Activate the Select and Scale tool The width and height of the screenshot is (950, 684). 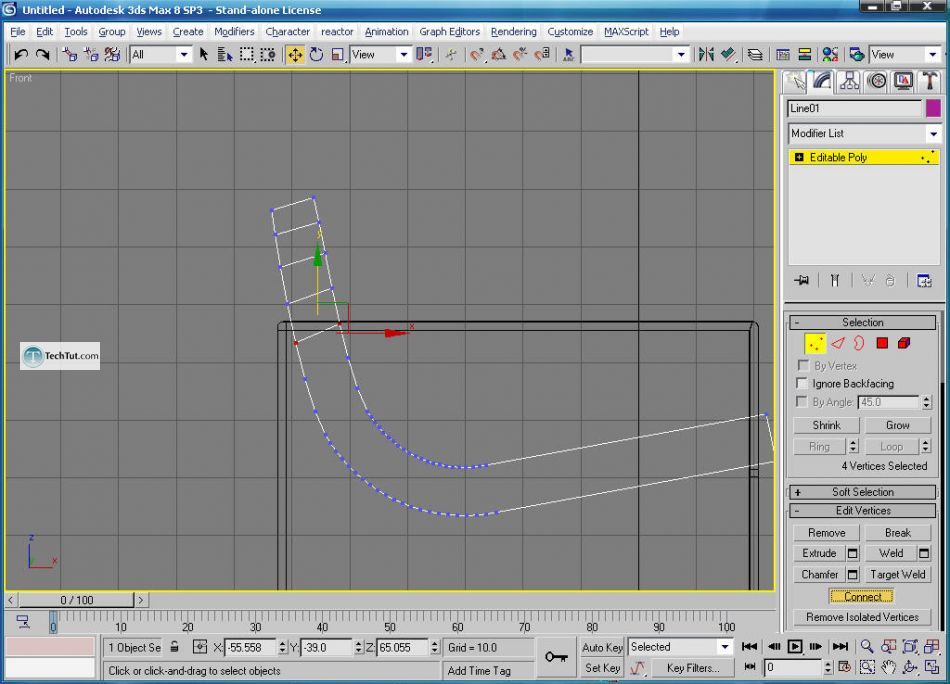(337, 55)
